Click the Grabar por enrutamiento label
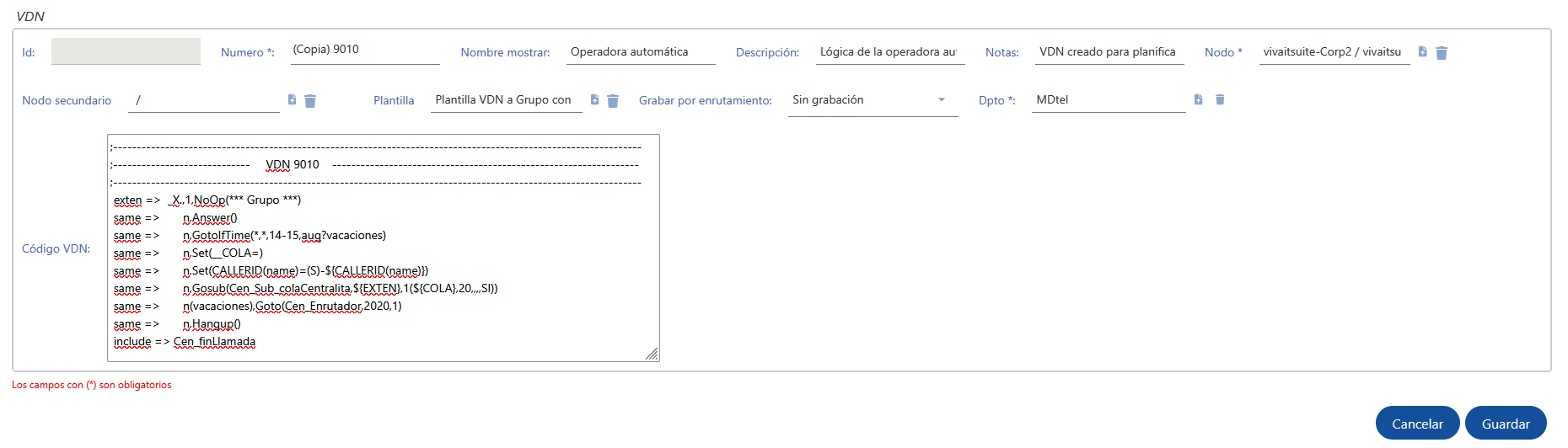The width and height of the screenshot is (1568, 448). tap(706, 100)
